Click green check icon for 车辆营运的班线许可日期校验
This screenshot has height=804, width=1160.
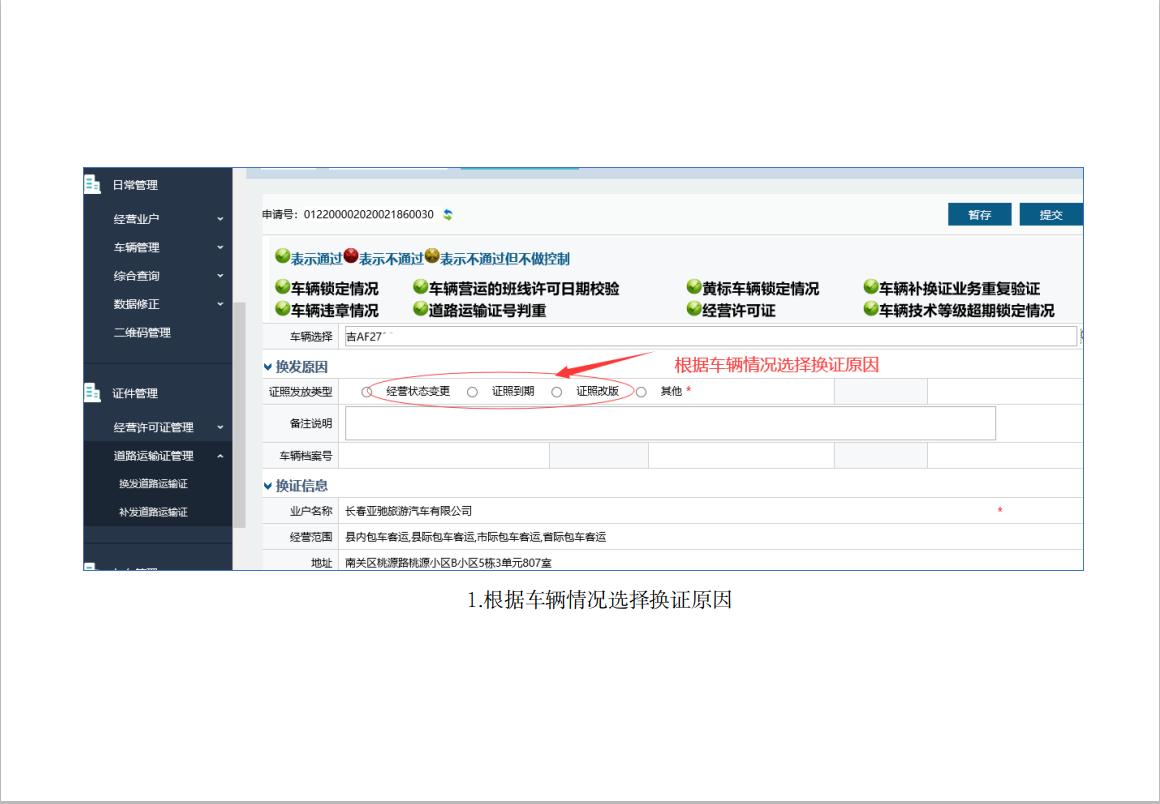point(420,286)
